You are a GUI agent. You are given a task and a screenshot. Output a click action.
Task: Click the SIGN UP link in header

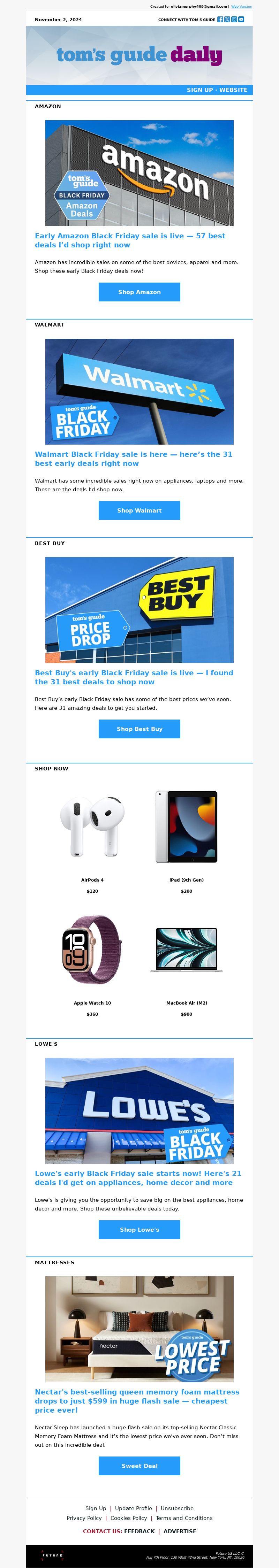click(x=200, y=90)
